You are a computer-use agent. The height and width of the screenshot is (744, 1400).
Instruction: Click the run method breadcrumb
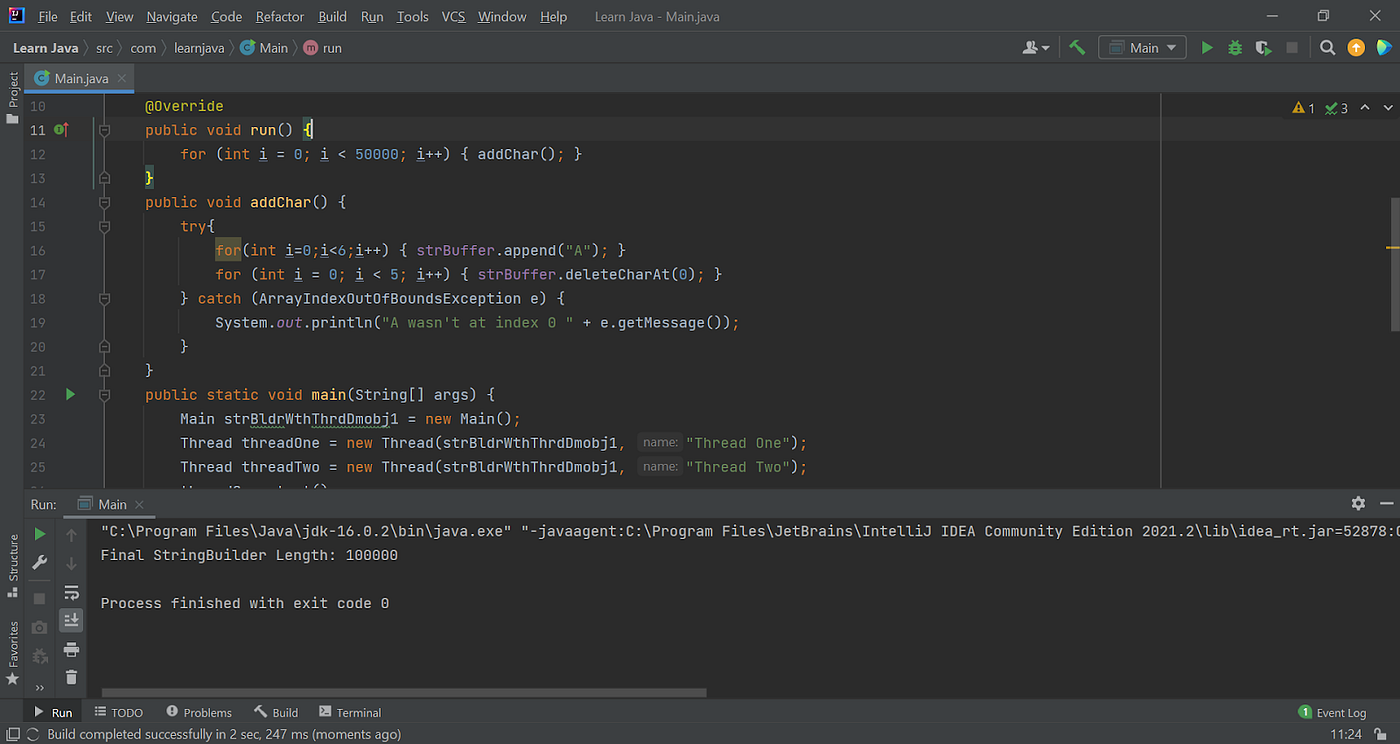[322, 48]
